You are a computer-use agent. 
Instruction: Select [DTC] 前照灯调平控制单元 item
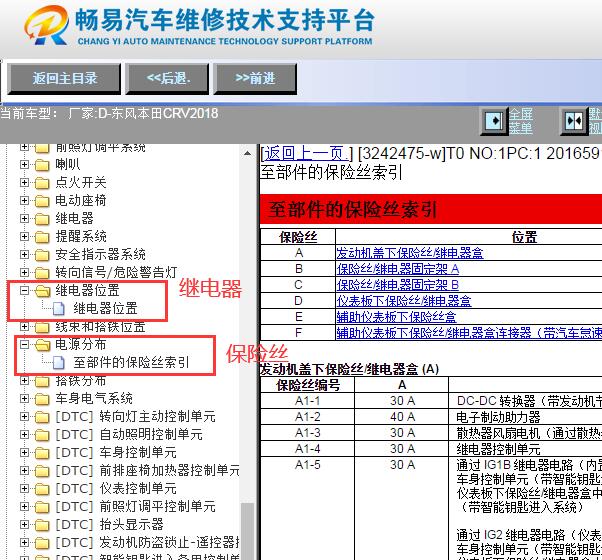coord(136,507)
